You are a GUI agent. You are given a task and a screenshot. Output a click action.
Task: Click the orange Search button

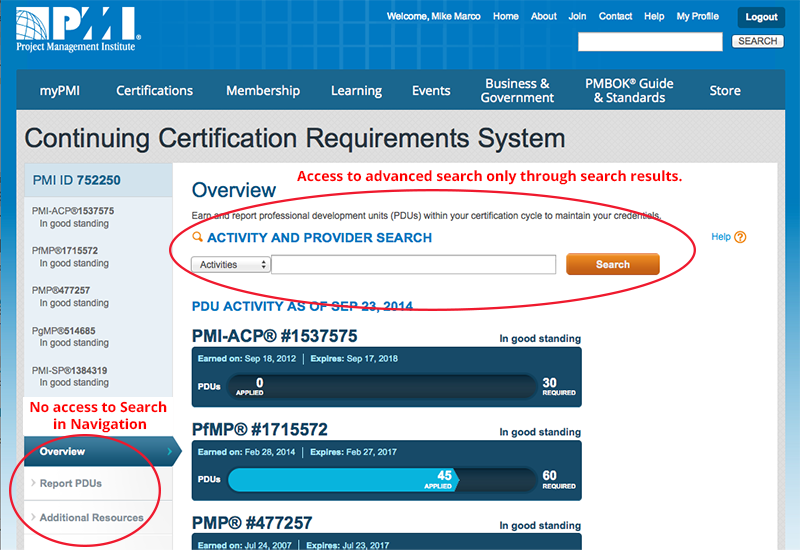tap(613, 264)
